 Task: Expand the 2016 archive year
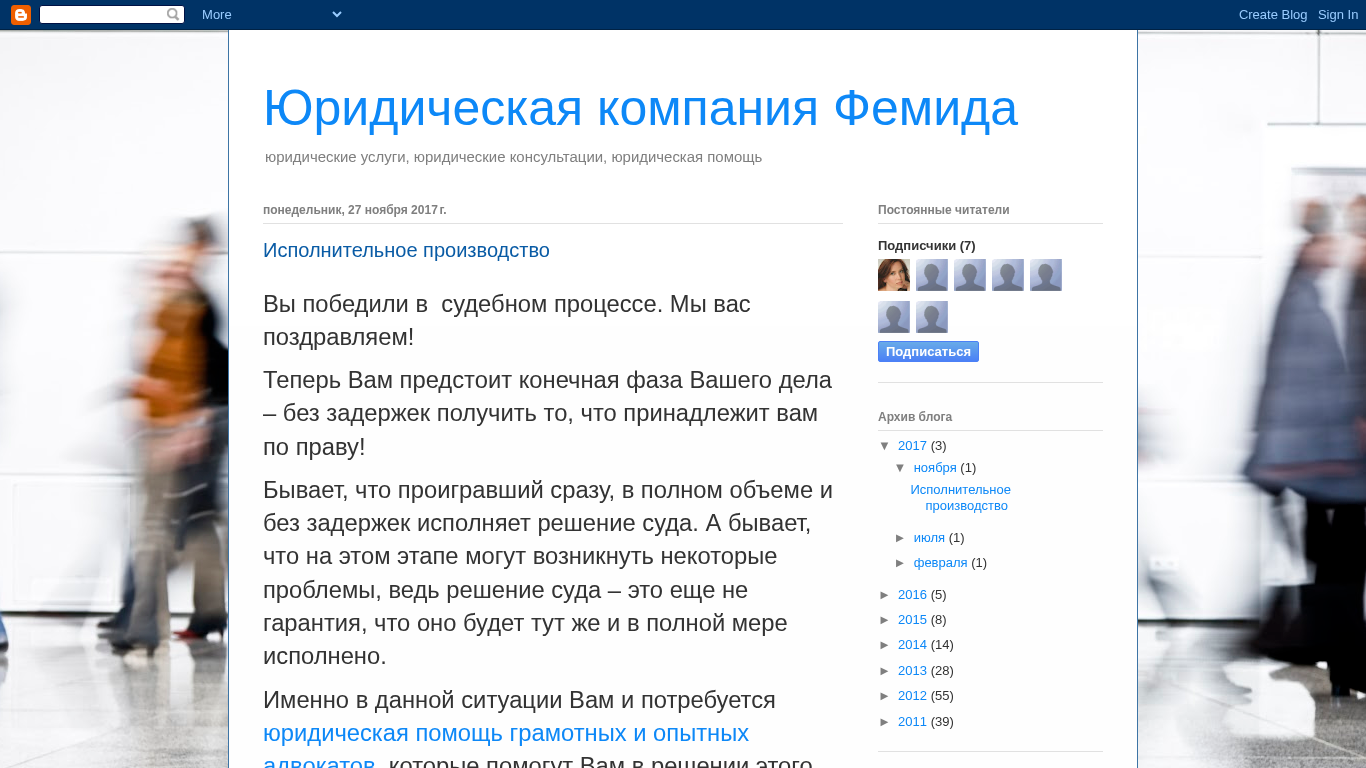(x=885, y=595)
